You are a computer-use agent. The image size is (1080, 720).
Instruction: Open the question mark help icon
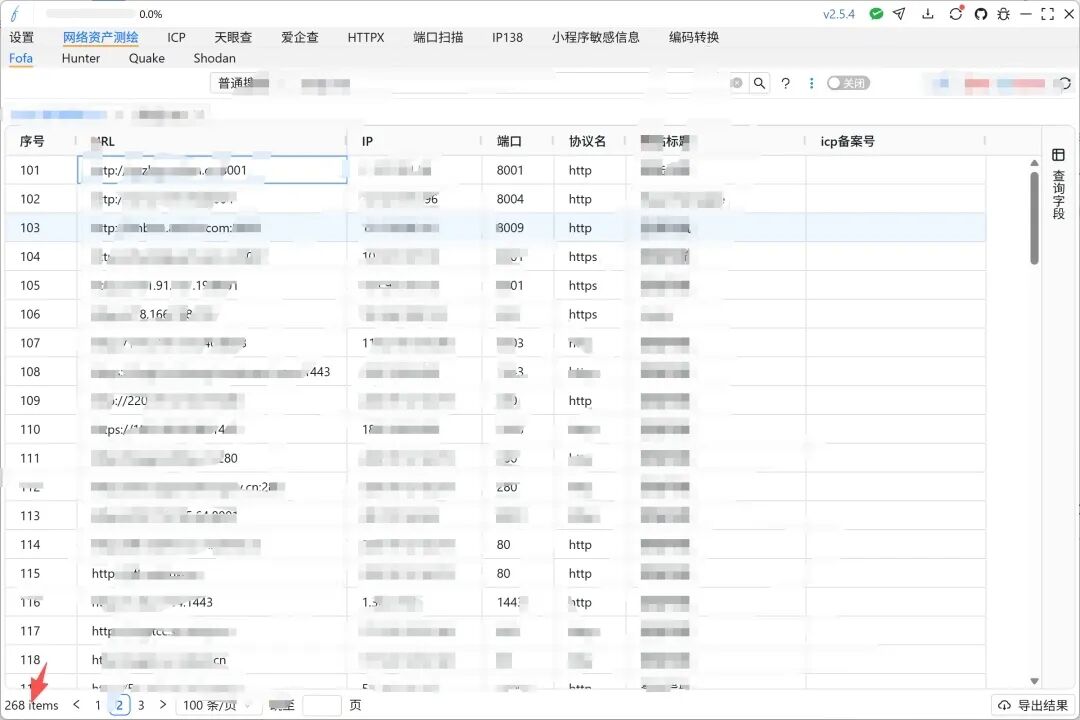click(785, 83)
